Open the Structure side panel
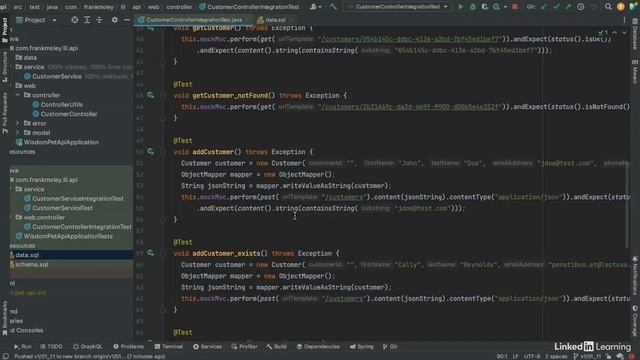The image size is (640, 360). point(5,67)
